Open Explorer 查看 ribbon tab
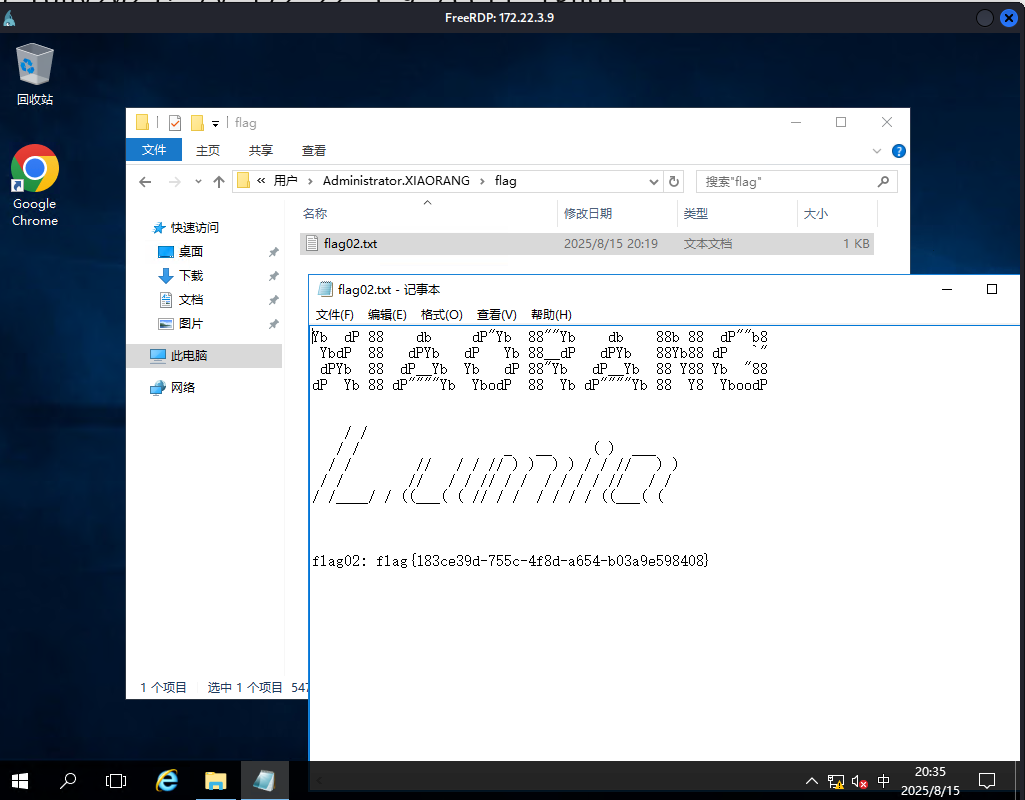Viewport: 1025px width, 800px height. (x=314, y=150)
